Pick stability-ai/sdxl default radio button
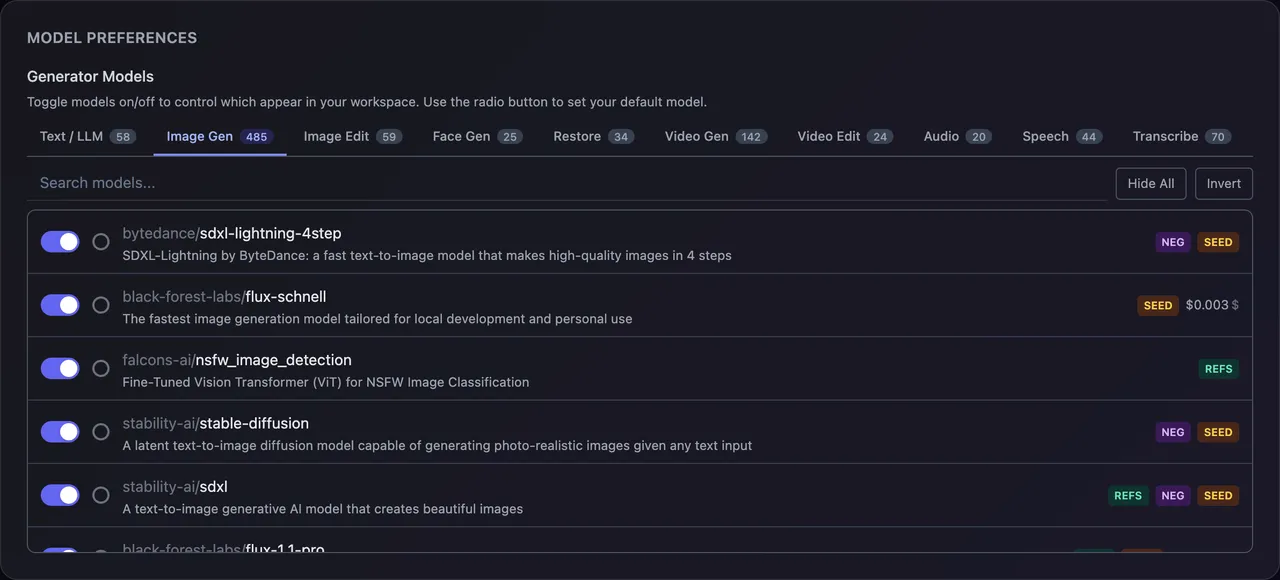This screenshot has height=580, width=1280. [x=101, y=495]
